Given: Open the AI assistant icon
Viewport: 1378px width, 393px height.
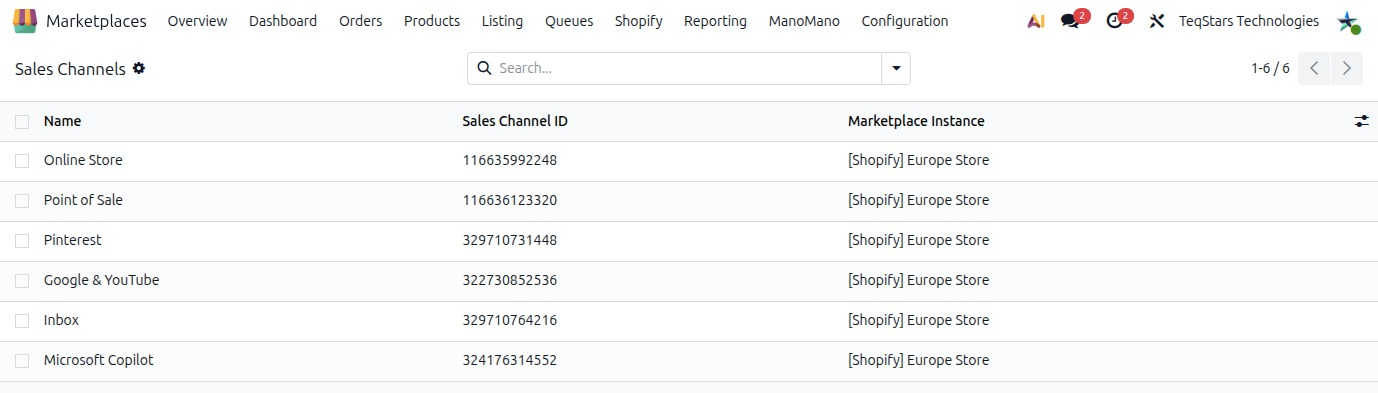Looking at the screenshot, I should tap(1036, 21).
